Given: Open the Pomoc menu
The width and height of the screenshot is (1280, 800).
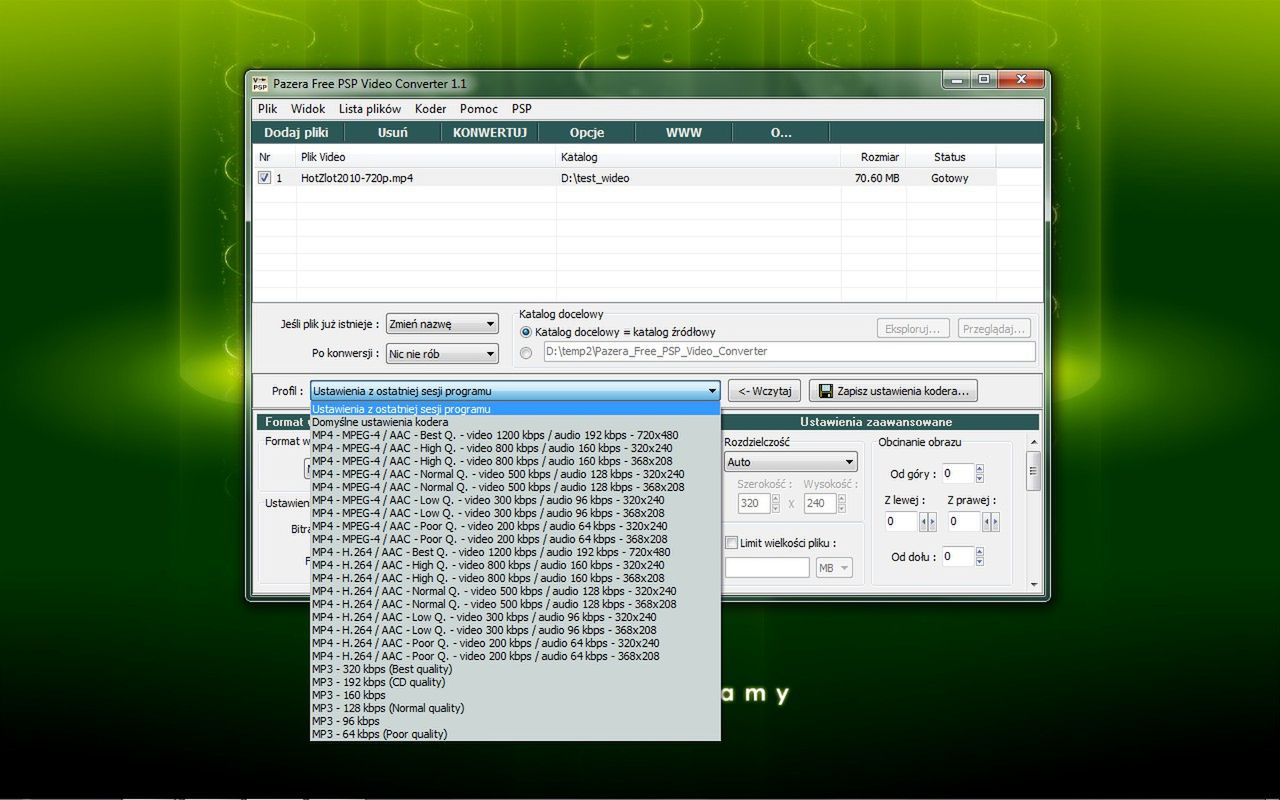Looking at the screenshot, I should [x=479, y=109].
